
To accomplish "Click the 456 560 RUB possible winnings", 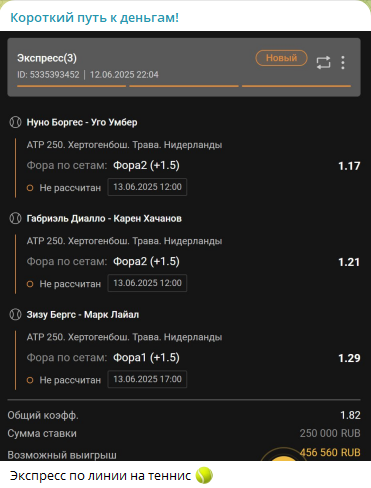I will pos(330,452).
